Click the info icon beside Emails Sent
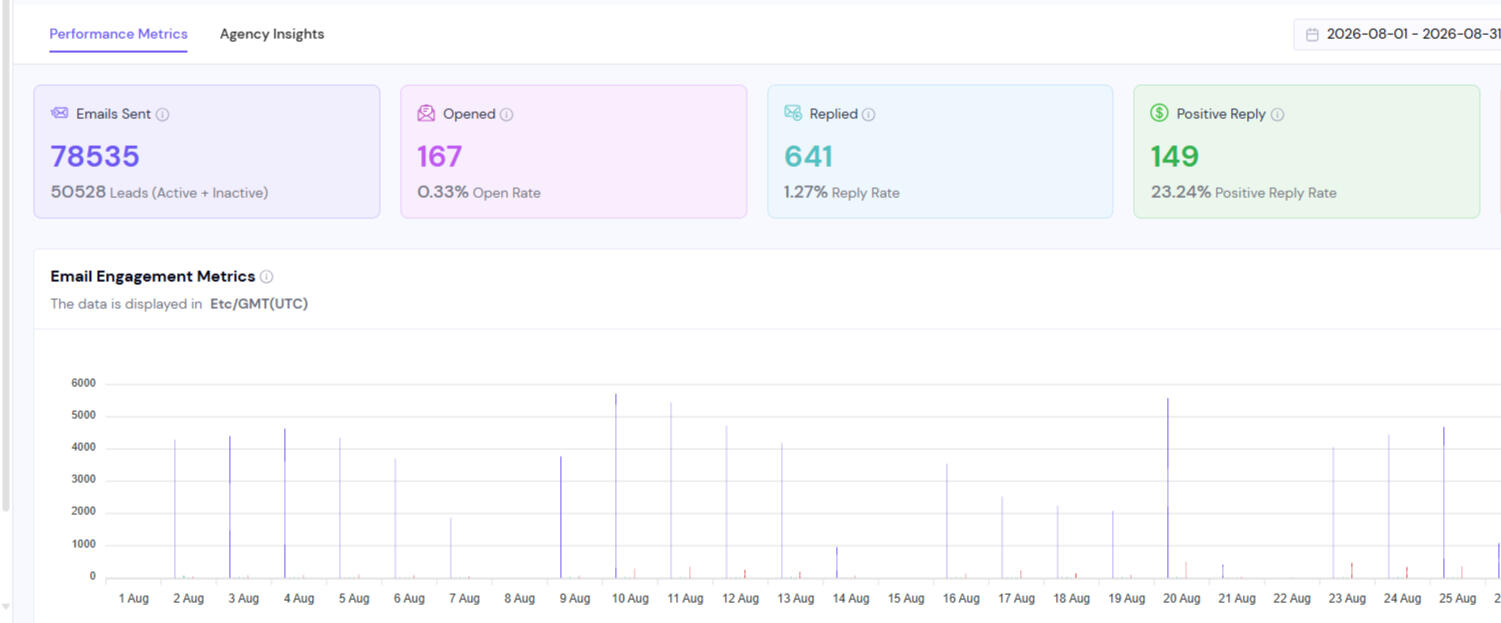This screenshot has height=623, width=1501. [x=163, y=114]
